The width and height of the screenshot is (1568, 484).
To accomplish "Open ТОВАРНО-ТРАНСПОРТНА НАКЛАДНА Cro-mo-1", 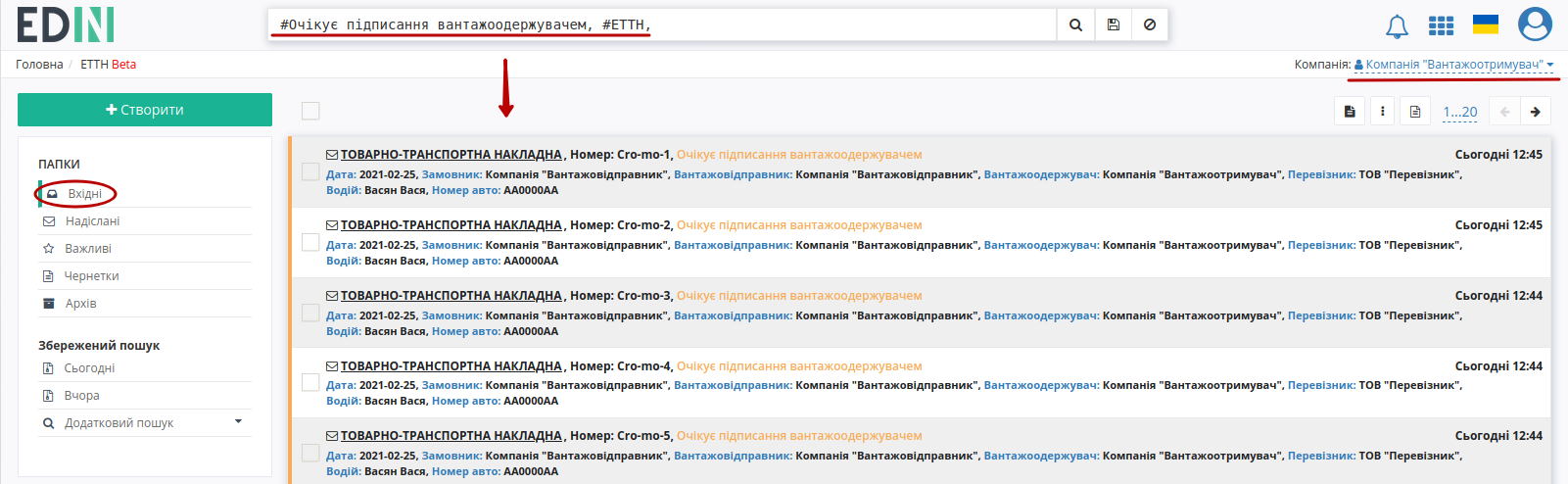I will [451, 155].
